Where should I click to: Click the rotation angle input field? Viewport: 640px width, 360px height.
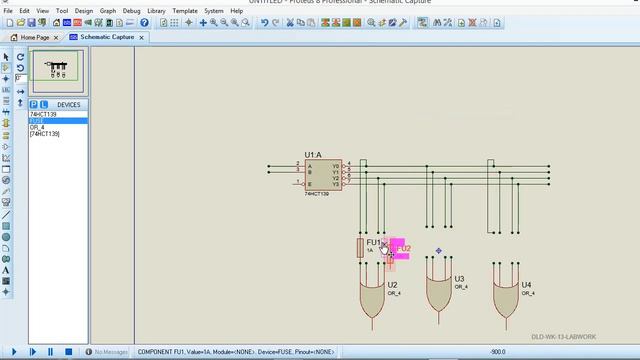(21, 78)
